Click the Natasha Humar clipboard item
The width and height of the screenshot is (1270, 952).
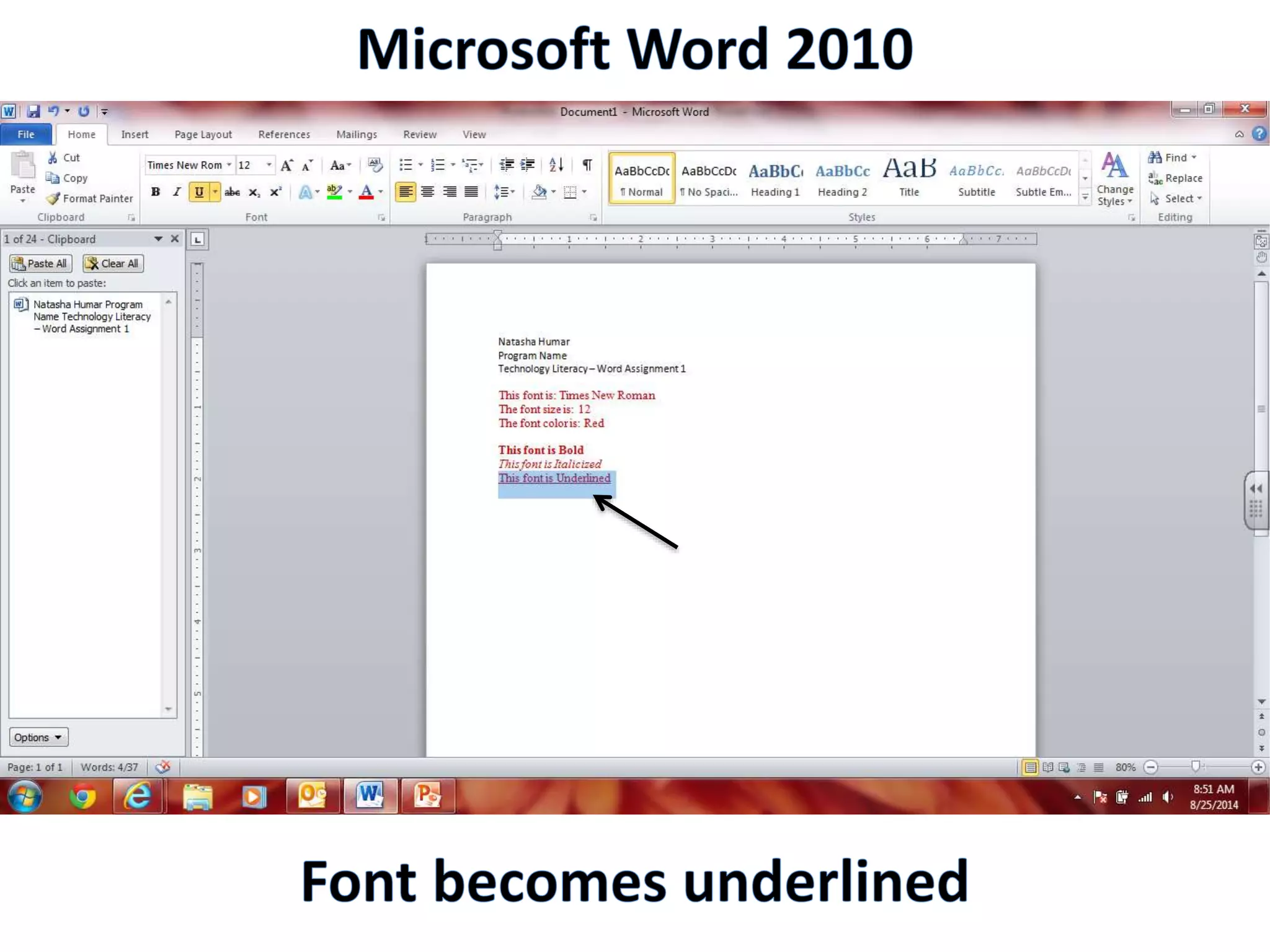click(x=86, y=317)
